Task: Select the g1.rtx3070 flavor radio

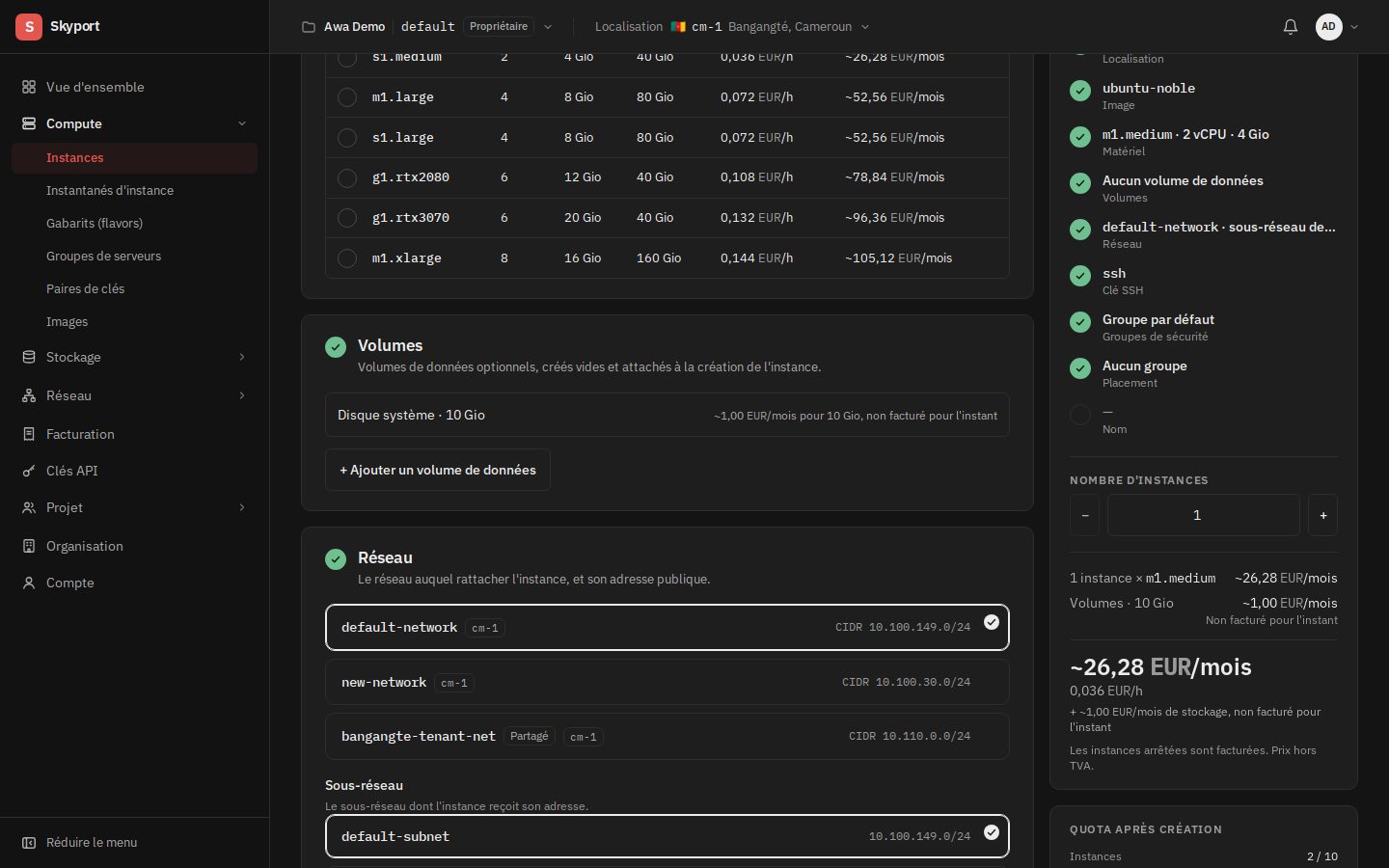Action: point(347,218)
